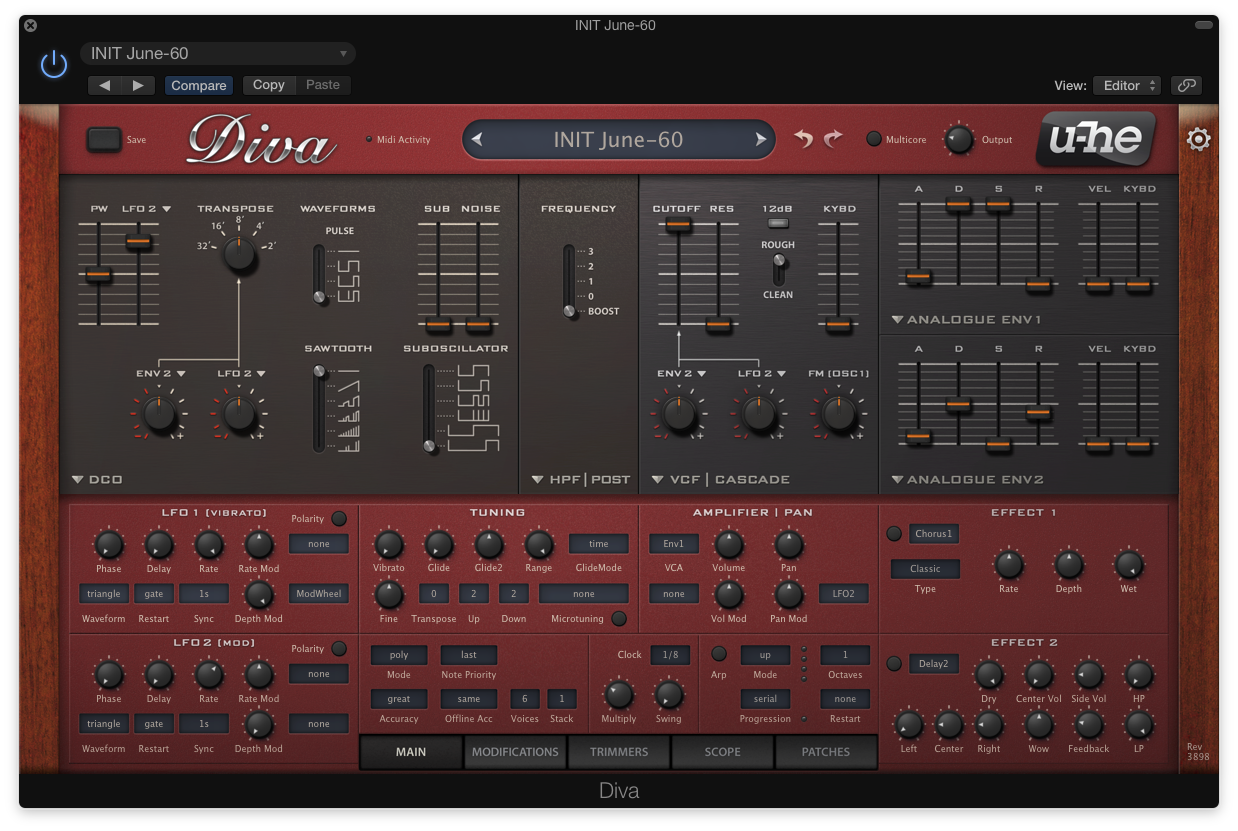Click the Amplifier Pan knob
The height and width of the screenshot is (831, 1238).
tap(788, 545)
